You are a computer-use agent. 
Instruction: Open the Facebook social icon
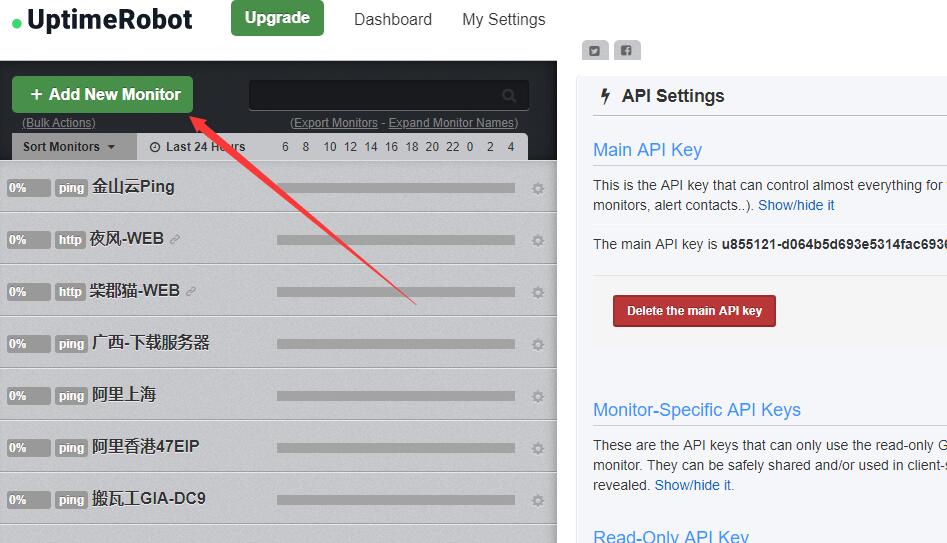click(627, 51)
